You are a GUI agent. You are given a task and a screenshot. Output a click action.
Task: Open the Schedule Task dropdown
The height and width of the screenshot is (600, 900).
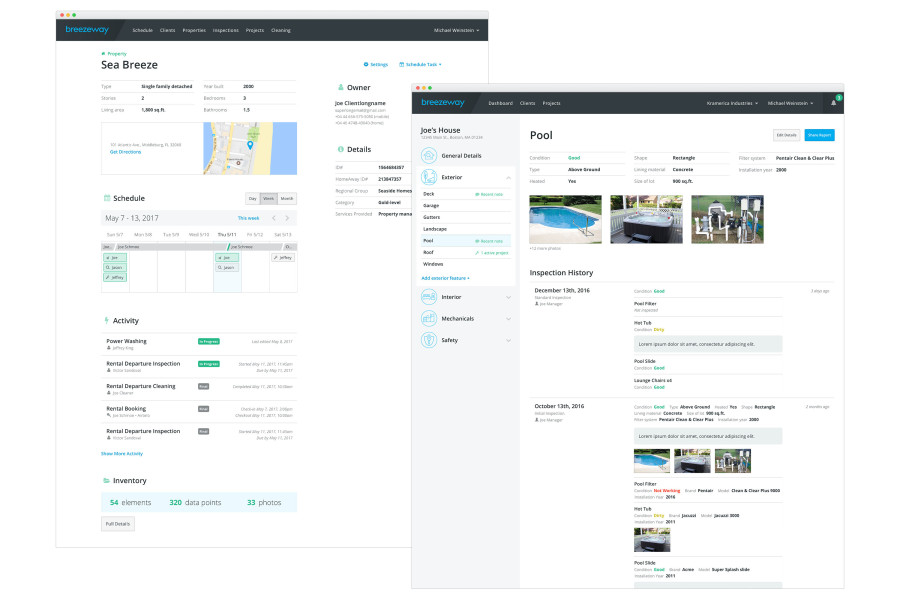click(x=421, y=64)
